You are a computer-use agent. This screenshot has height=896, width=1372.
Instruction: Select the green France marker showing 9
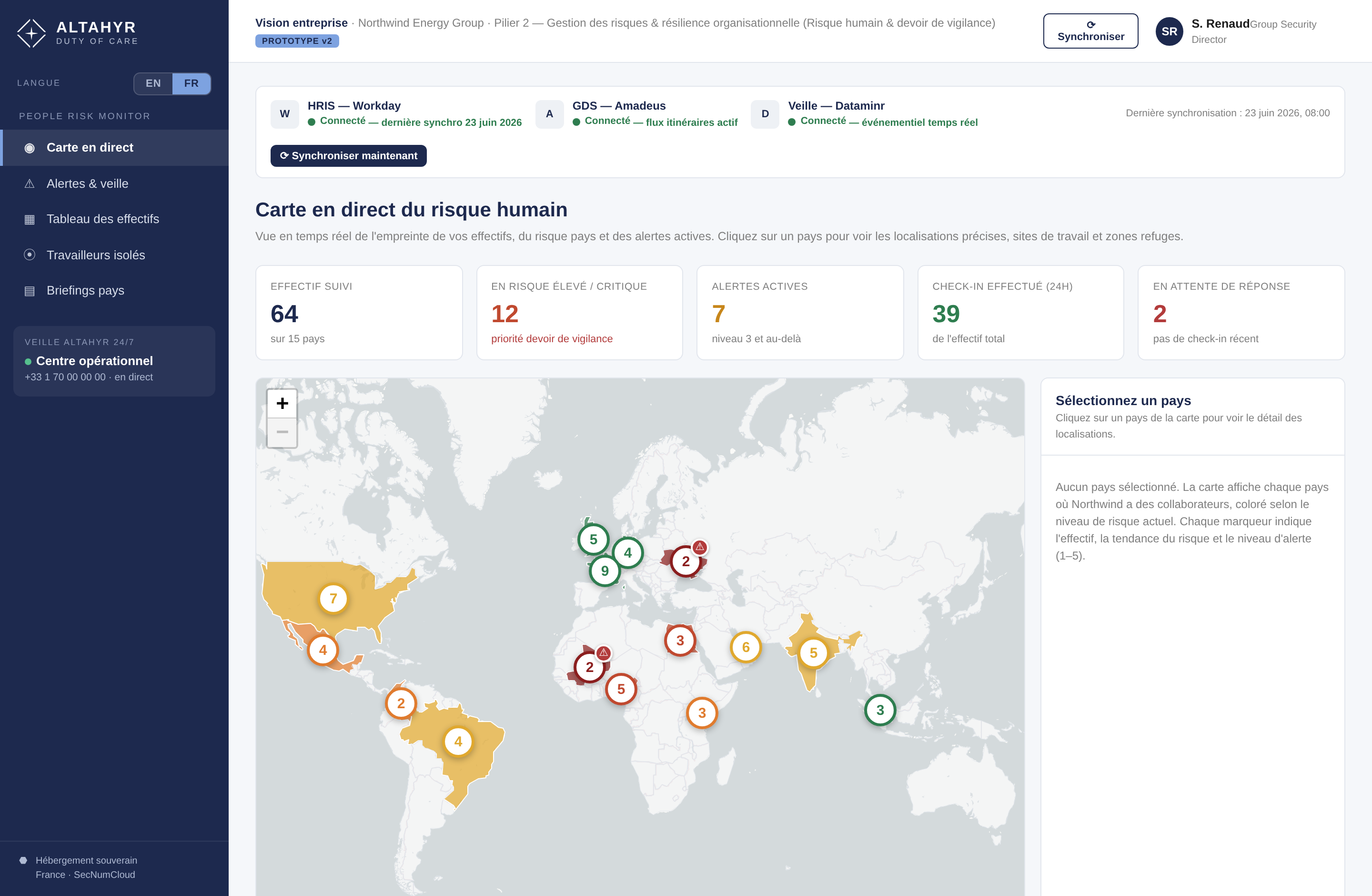coord(605,571)
